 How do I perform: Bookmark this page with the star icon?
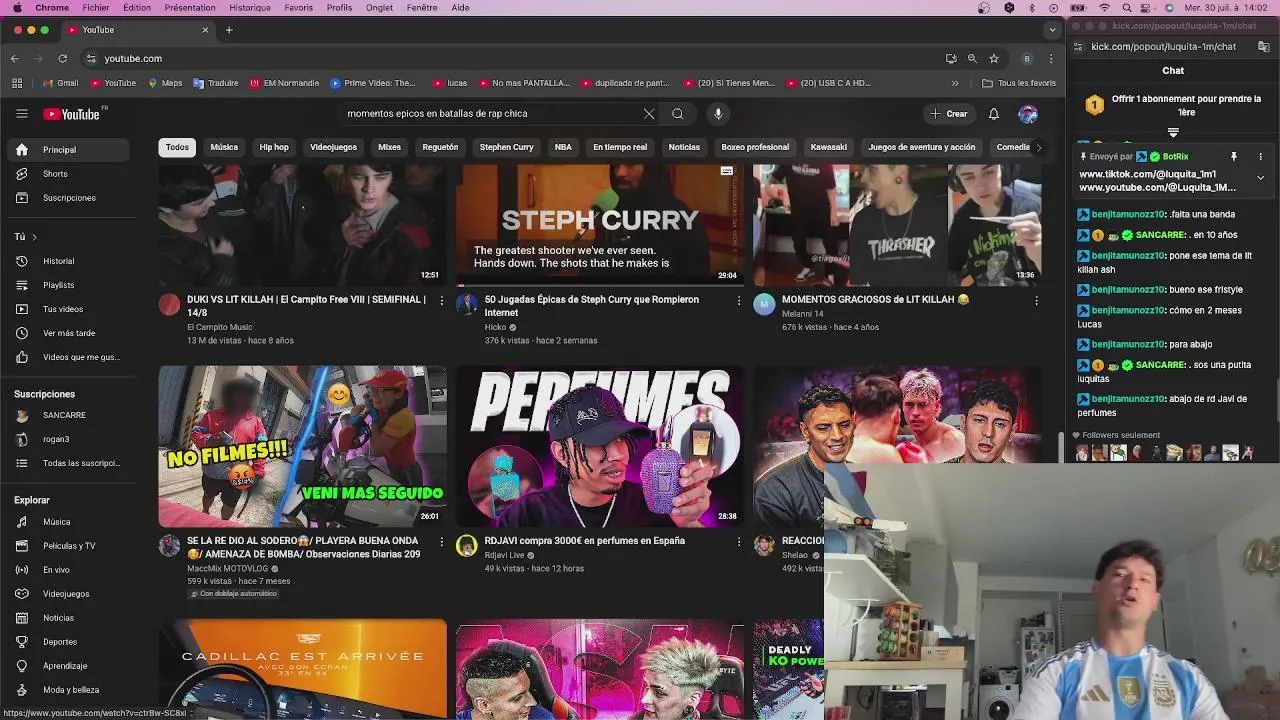pyautogui.click(x=993, y=58)
